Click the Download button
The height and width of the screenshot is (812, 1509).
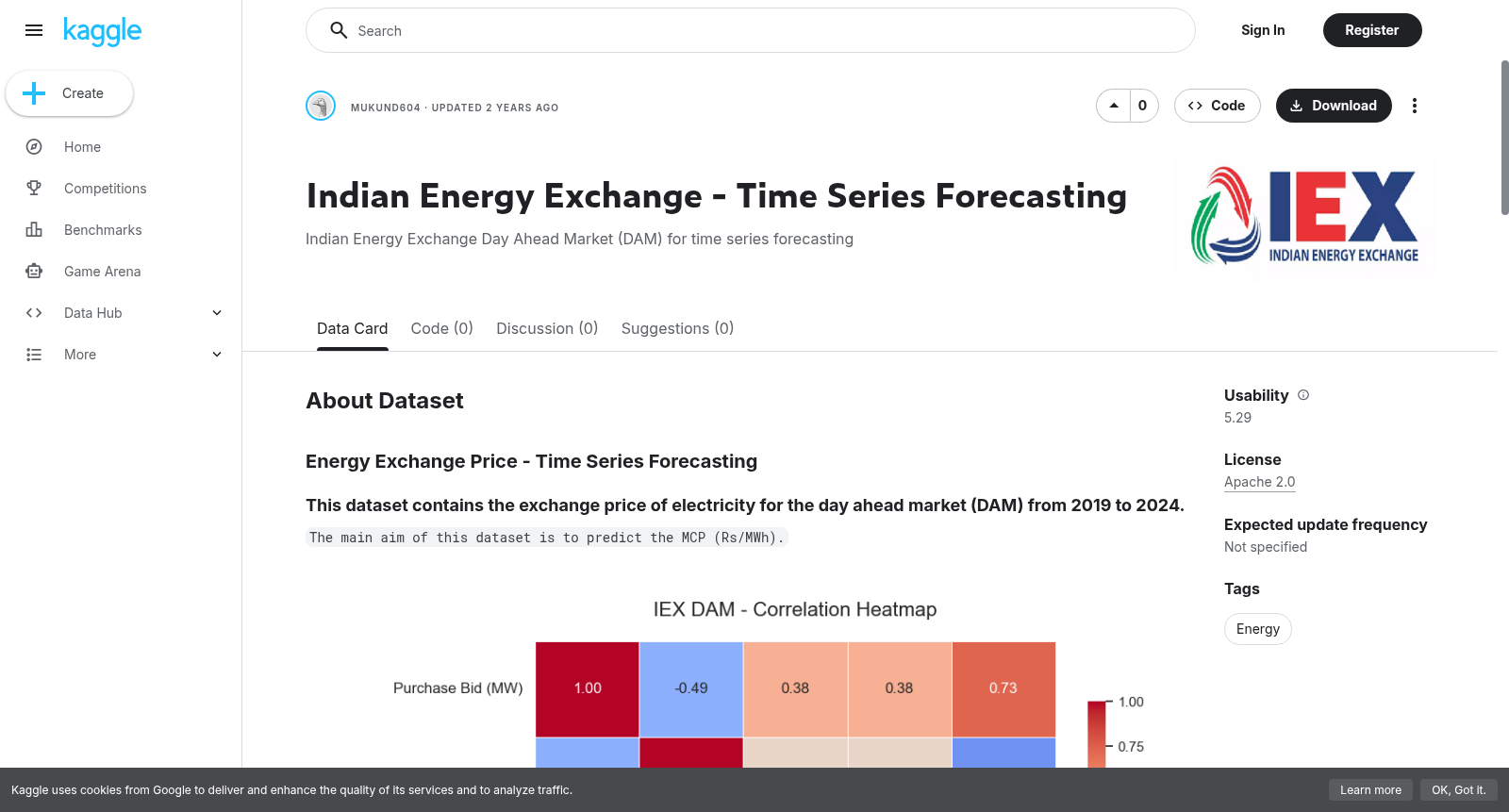(1334, 106)
